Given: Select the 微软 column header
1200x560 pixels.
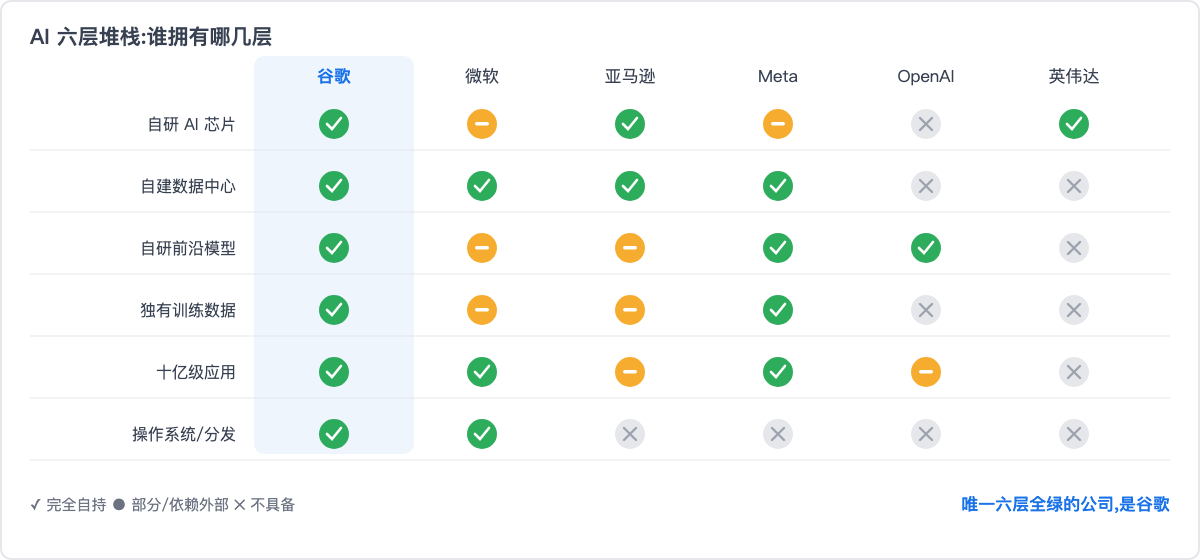Looking at the screenshot, I should pos(482,76).
